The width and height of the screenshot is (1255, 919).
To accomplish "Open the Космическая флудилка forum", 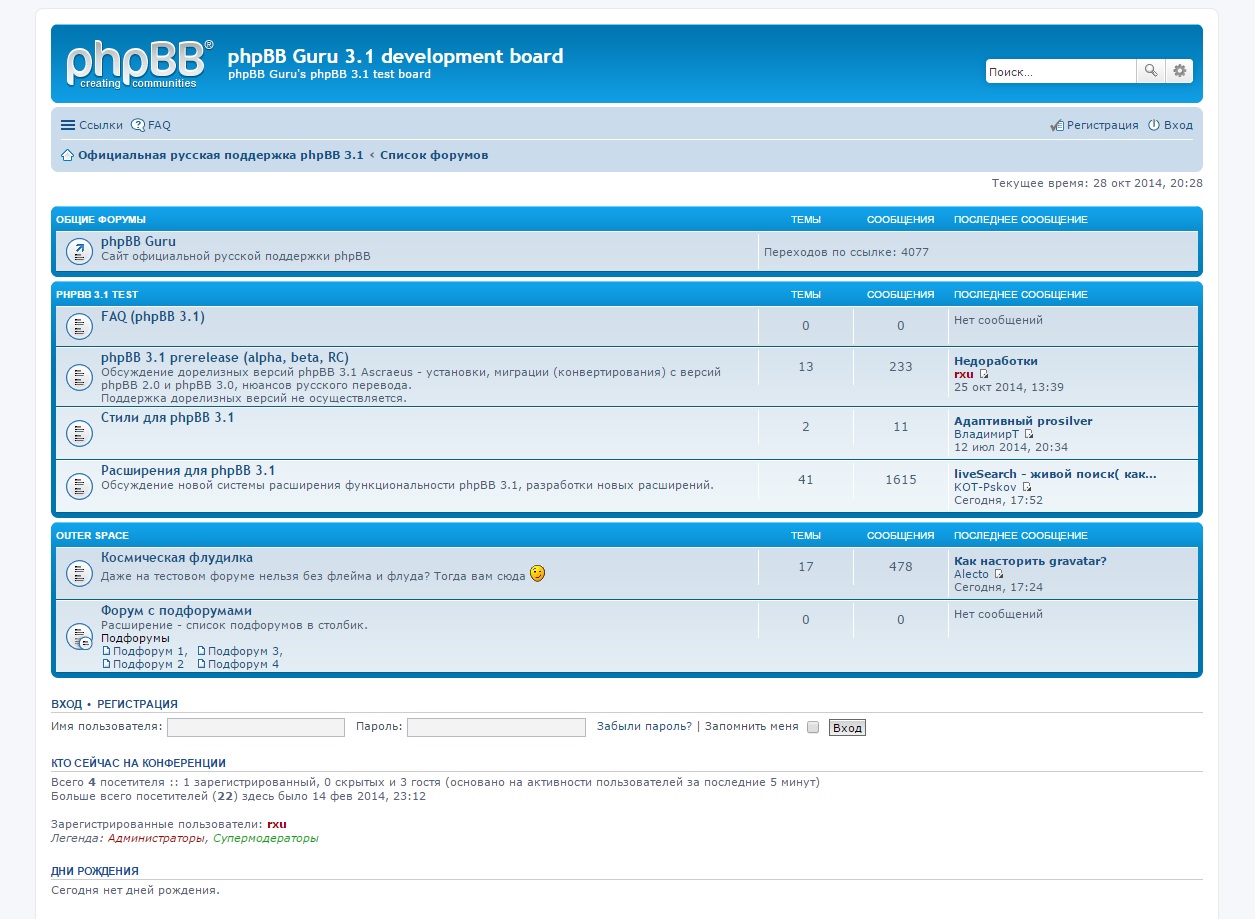I will 177,558.
